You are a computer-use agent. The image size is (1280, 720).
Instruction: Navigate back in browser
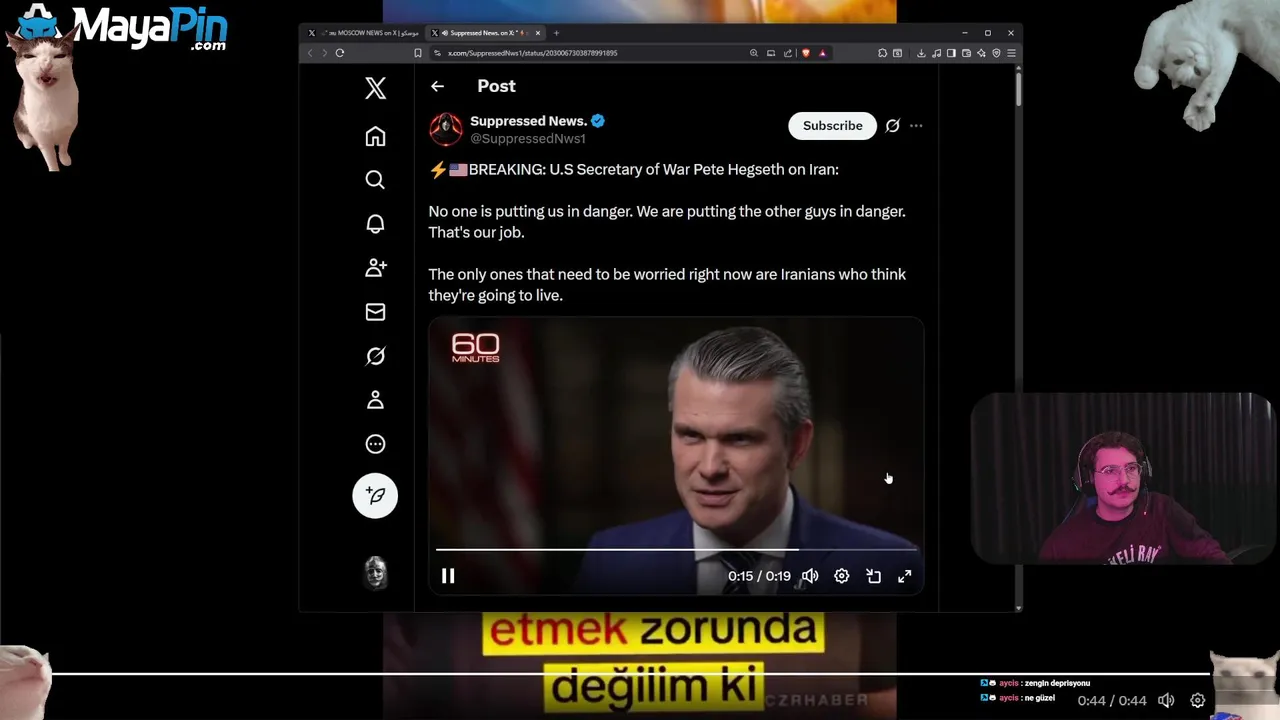(310, 53)
